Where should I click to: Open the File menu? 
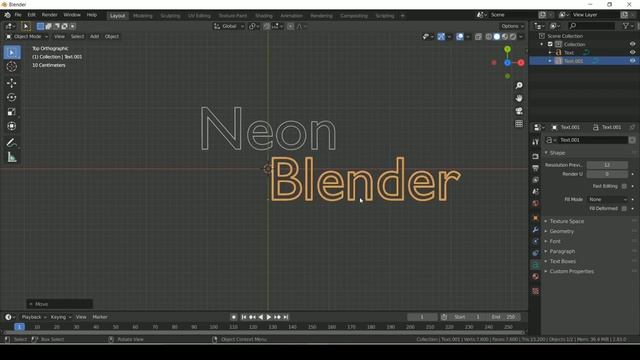[18, 15]
